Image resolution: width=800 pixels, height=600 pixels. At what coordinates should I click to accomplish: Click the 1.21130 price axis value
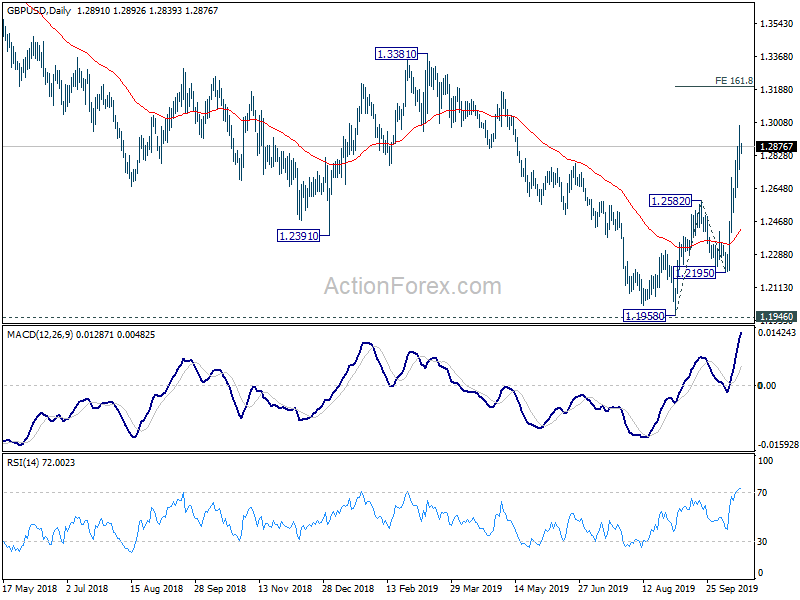[777, 288]
